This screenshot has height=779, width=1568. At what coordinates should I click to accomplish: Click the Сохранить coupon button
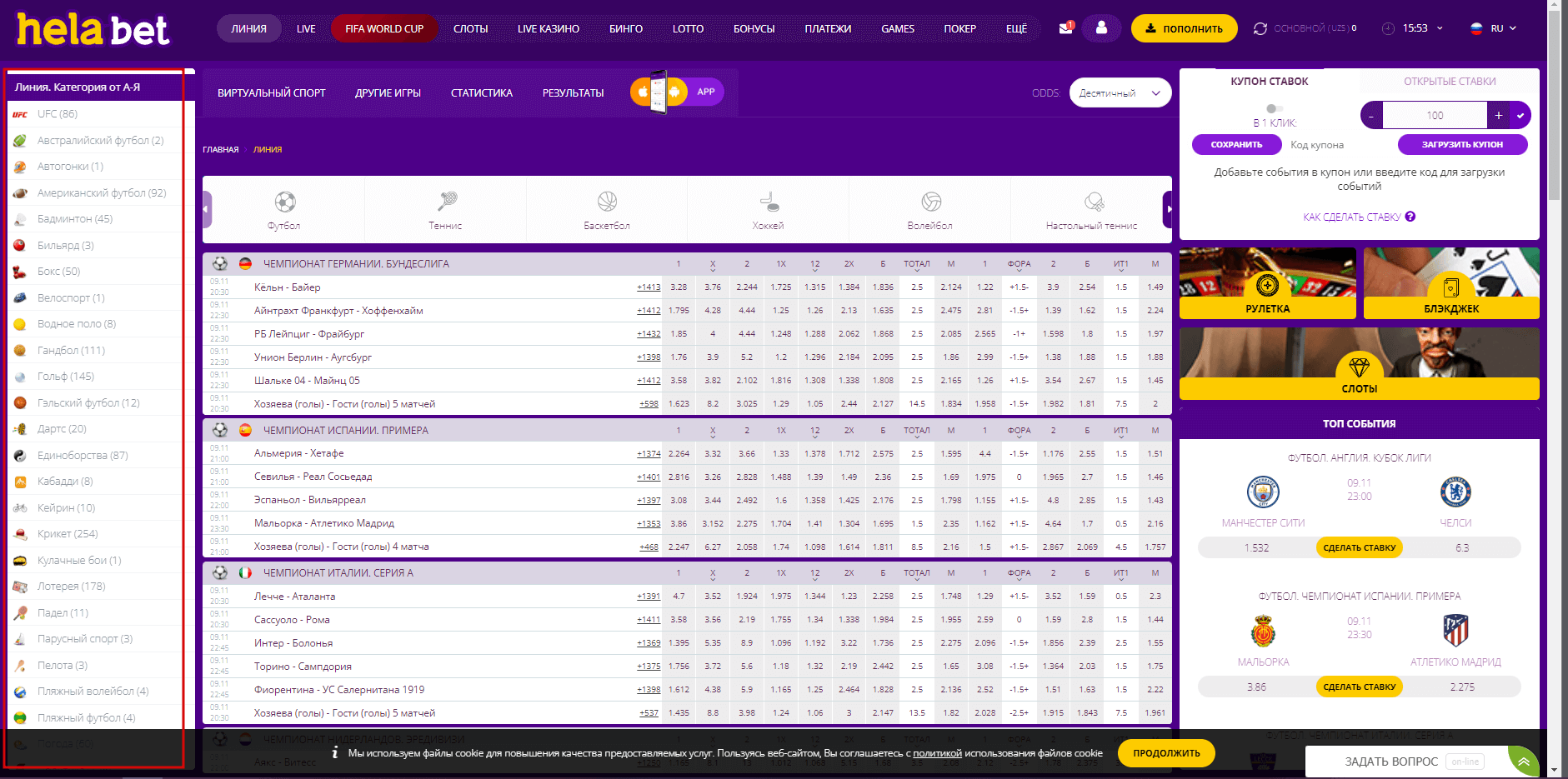1236,145
